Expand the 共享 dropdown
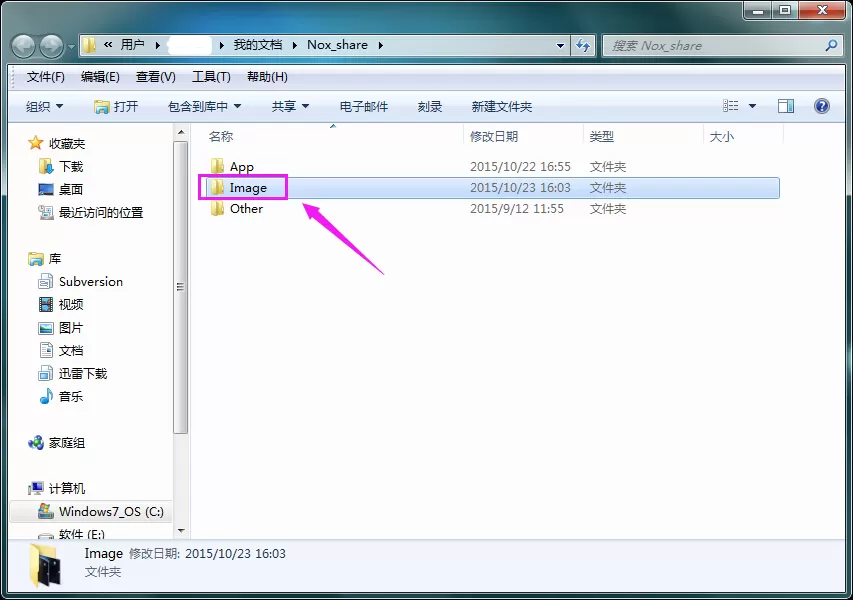This screenshot has width=853, height=600. [x=290, y=106]
